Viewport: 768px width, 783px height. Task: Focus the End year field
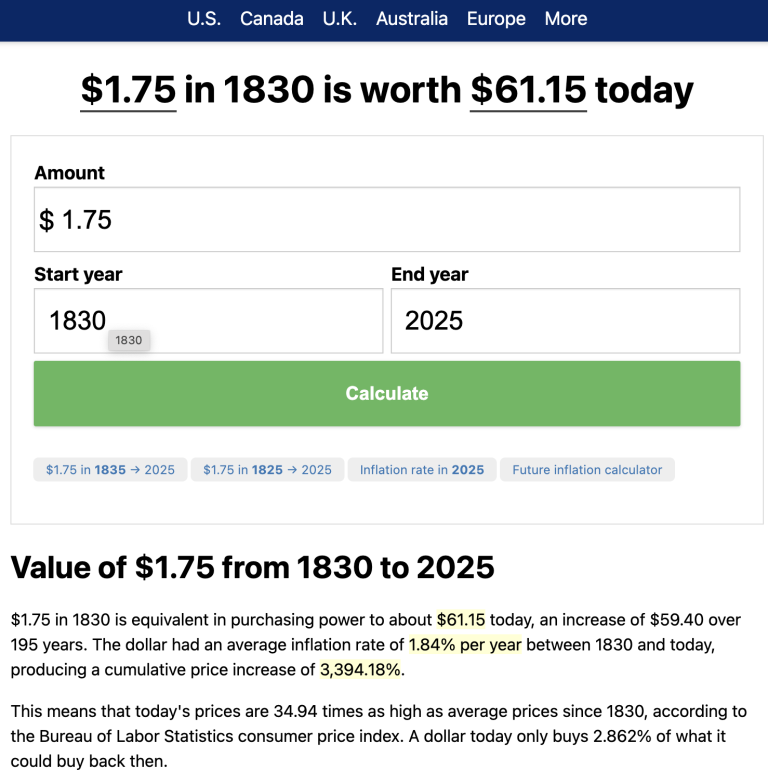(x=565, y=321)
